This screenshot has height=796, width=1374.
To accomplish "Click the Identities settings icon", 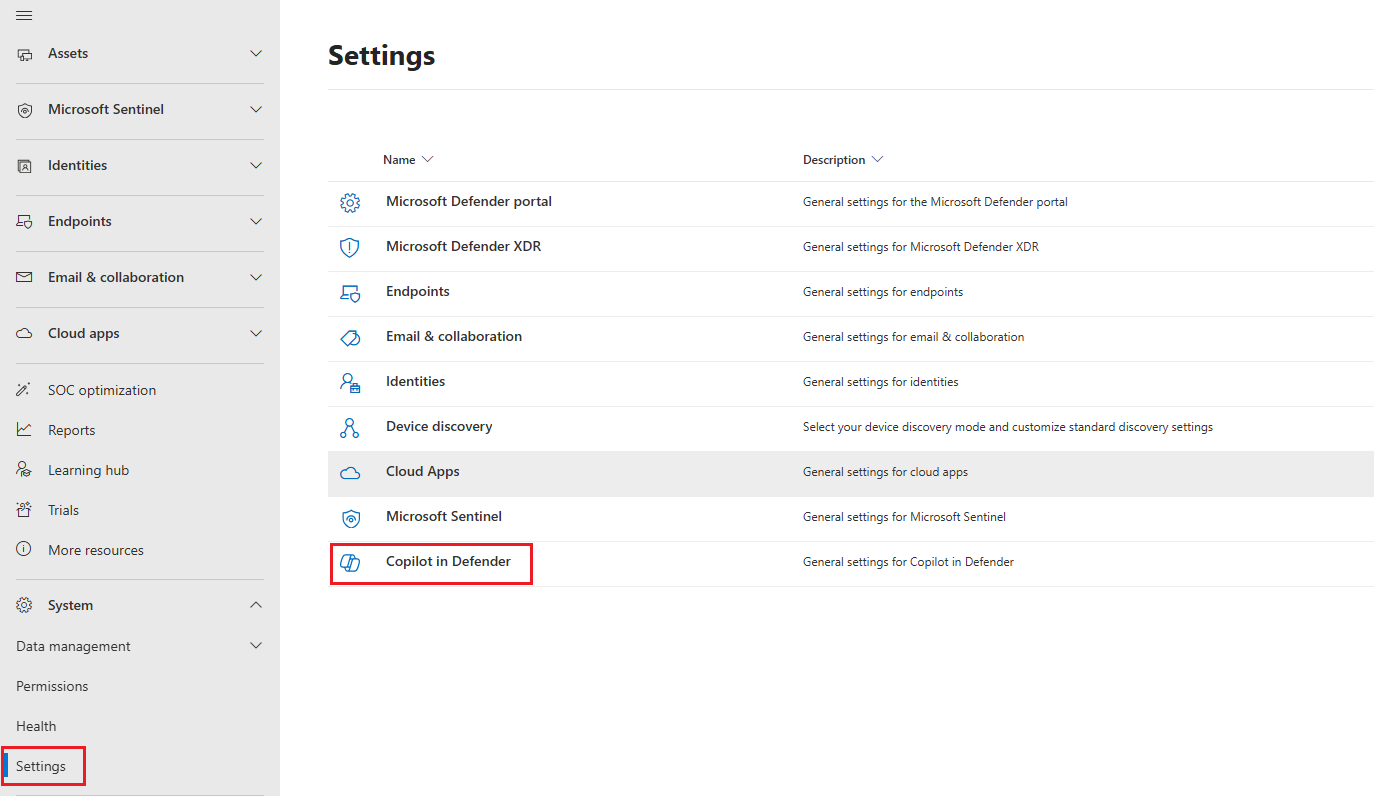I will pyautogui.click(x=350, y=382).
